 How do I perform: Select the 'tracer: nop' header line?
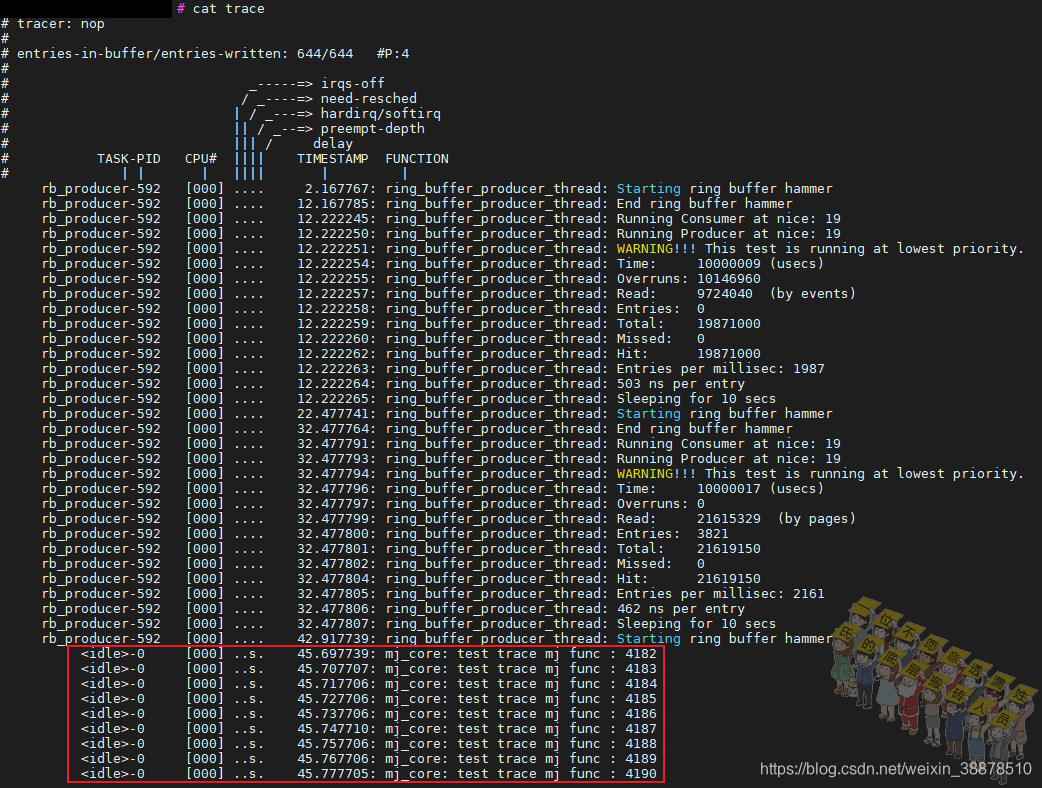[x=62, y=23]
